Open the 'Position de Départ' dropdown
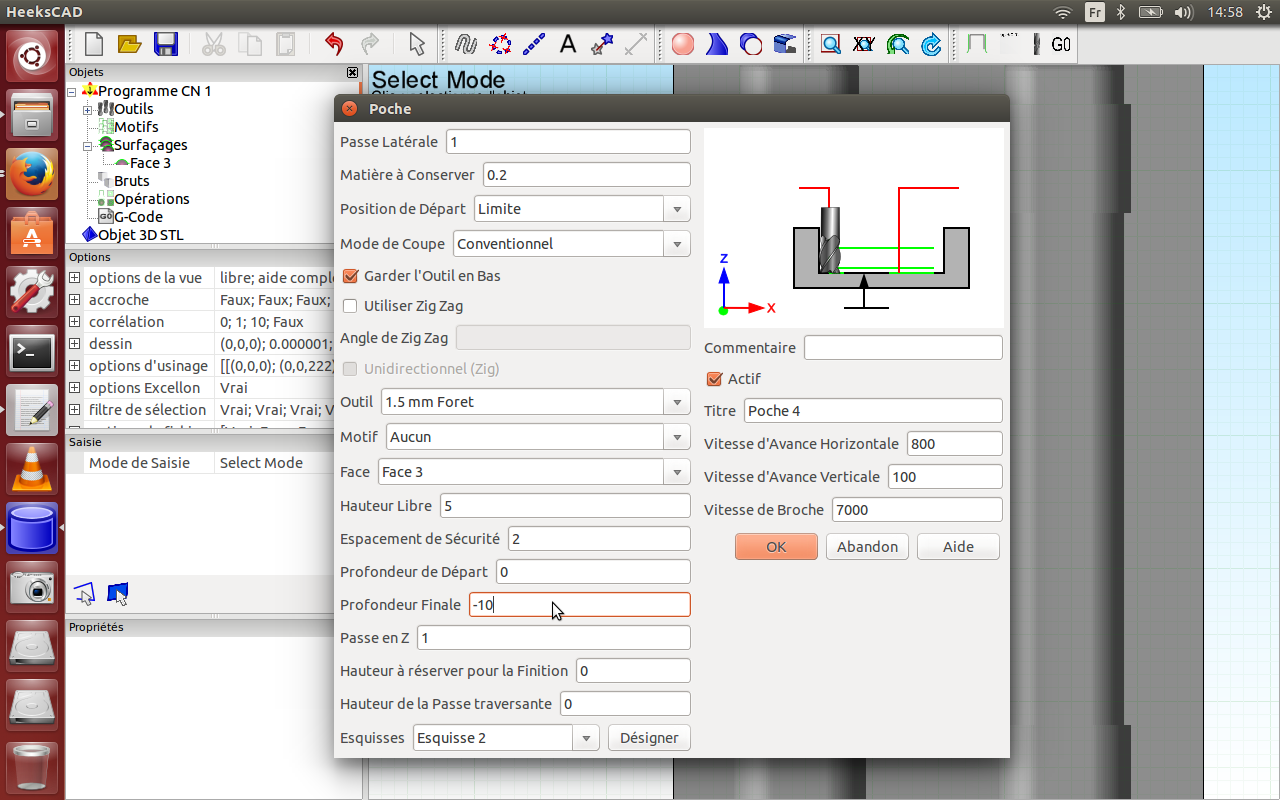This screenshot has width=1280, height=800. 582,209
